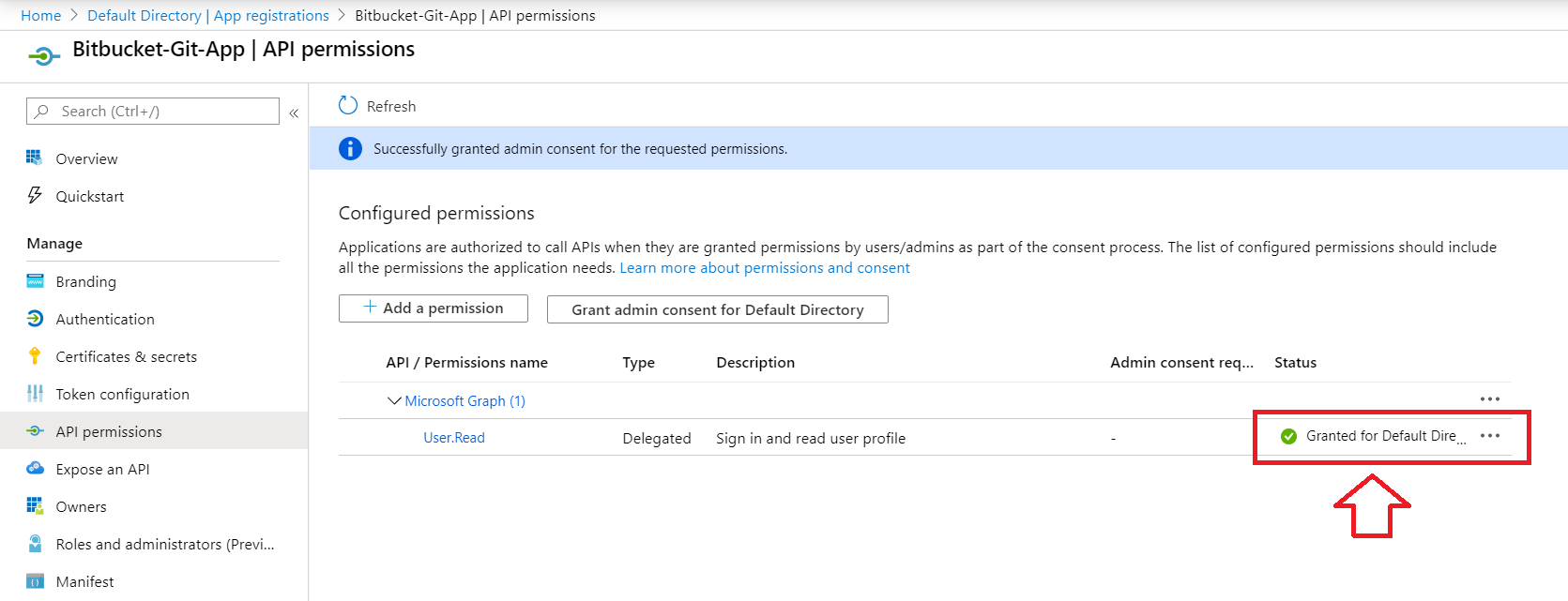
Task: Open Expose an API
Action: tap(103, 469)
